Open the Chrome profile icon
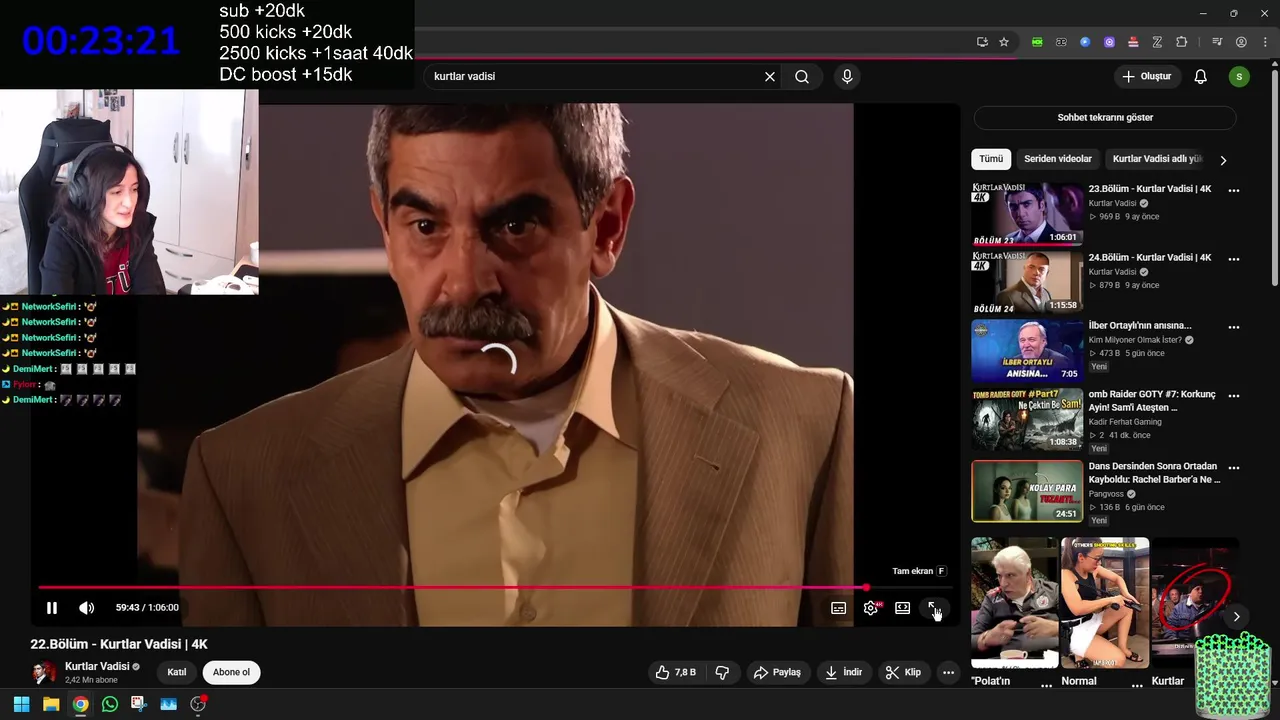Screen dimensions: 1280x720 [x=1241, y=42]
